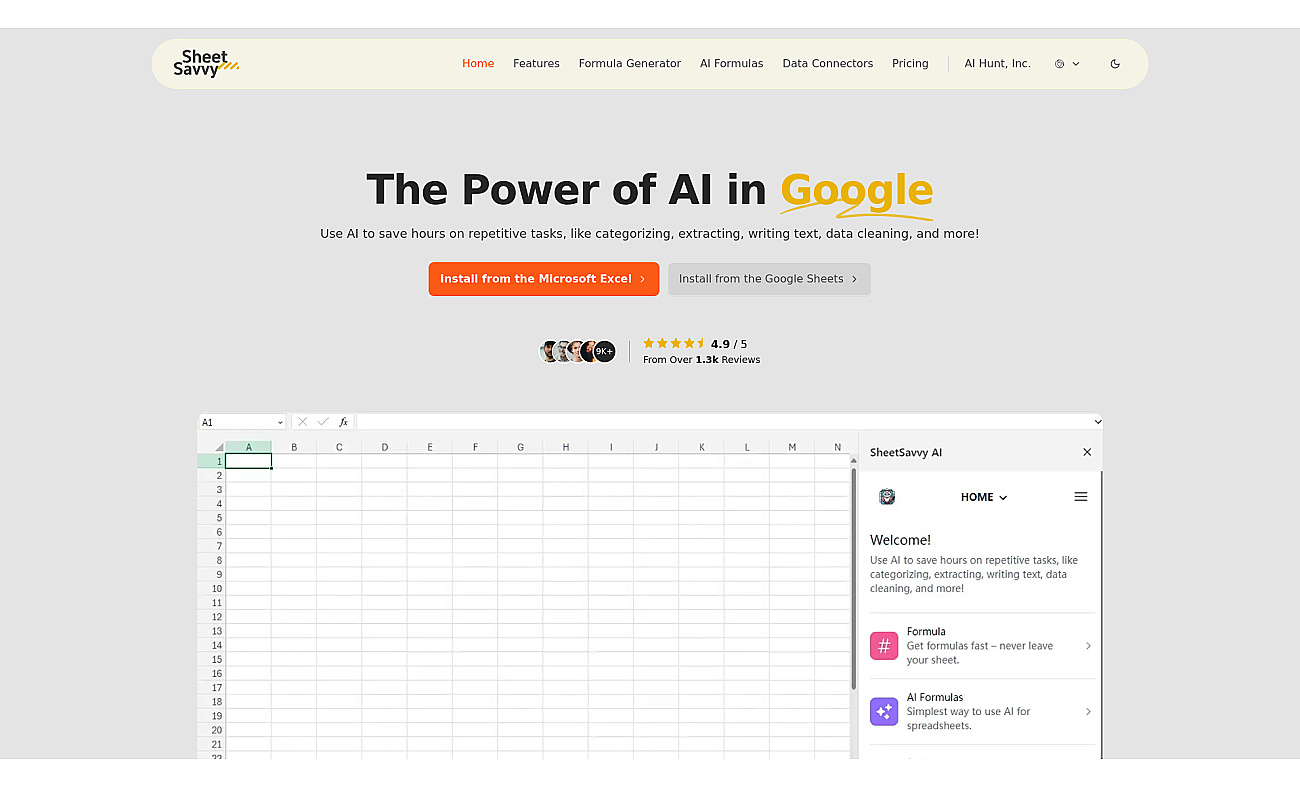Click cell A1 in the spreadsheet
Screen dimensions: 1300x788
(x=248, y=461)
